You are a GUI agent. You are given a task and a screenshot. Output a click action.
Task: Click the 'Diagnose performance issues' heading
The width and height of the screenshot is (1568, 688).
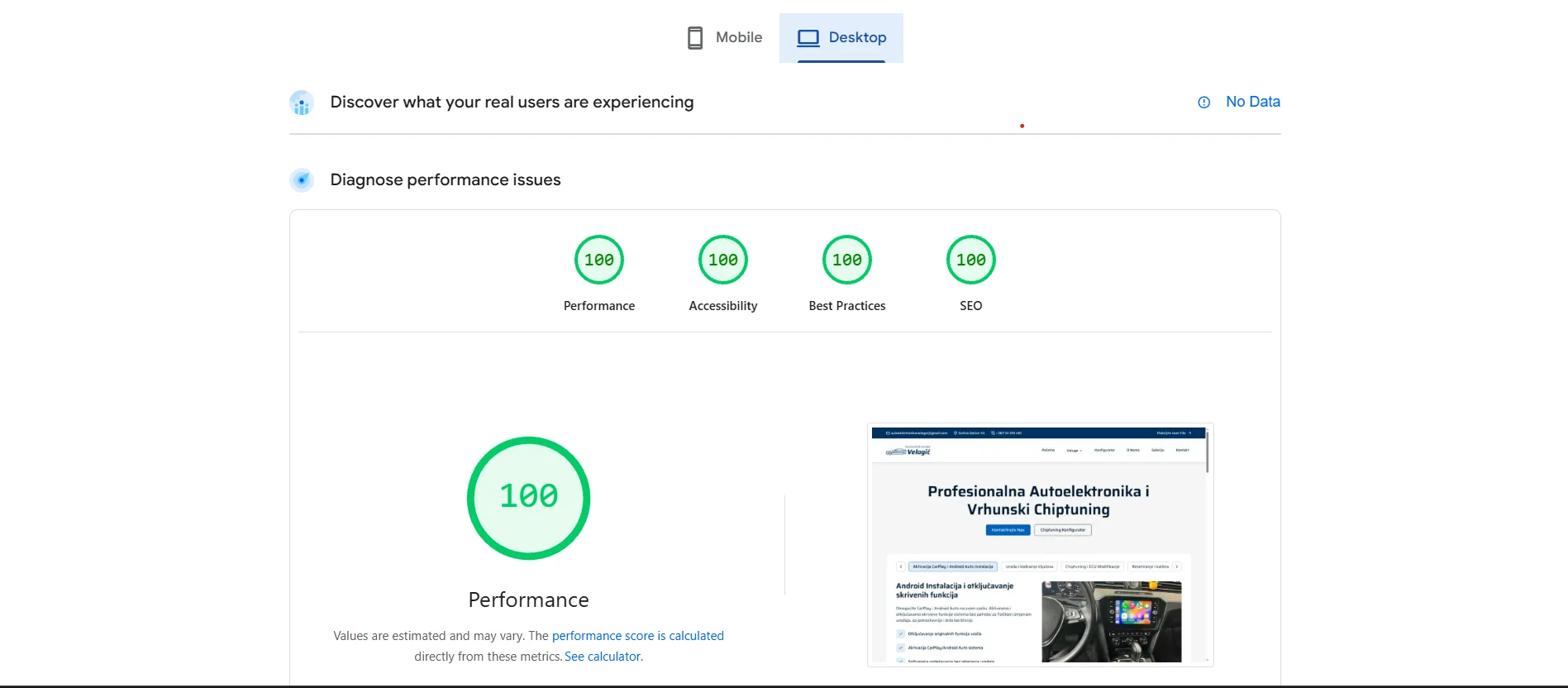[x=446, y=179]
